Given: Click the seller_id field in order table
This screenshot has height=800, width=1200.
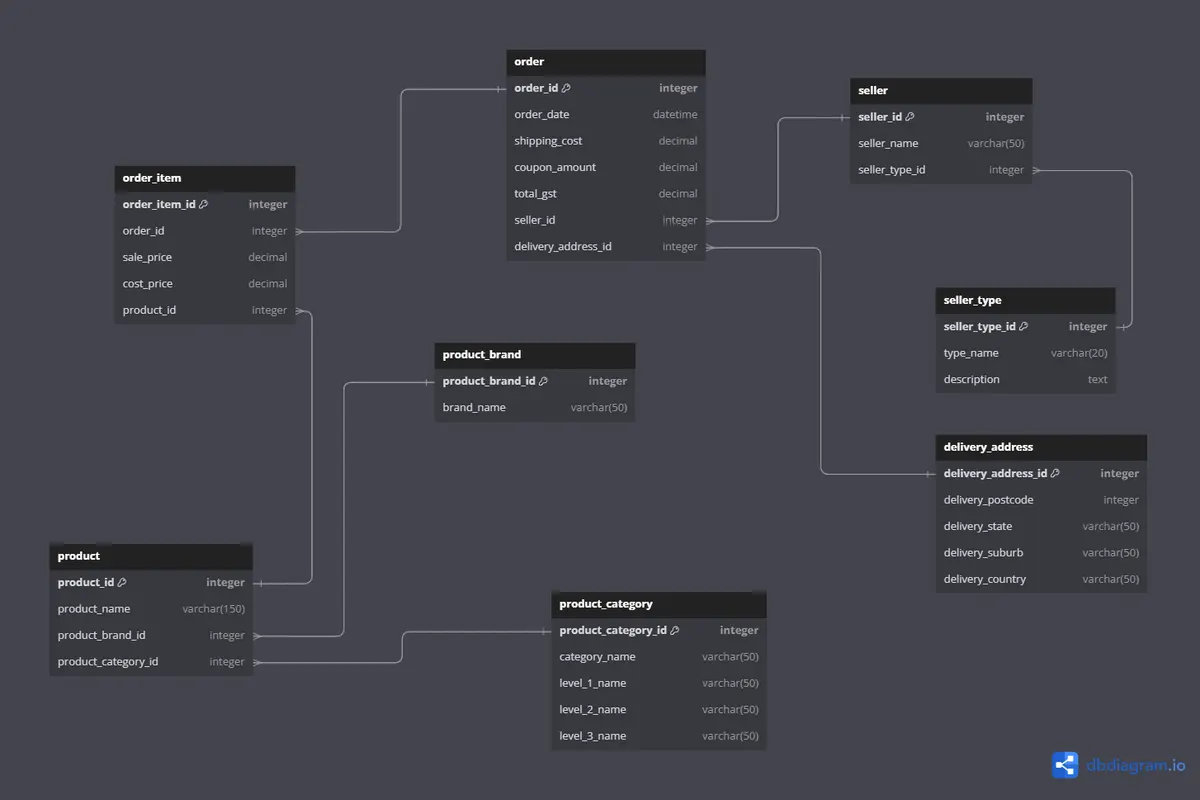Looking at the screenshot, I should (606, 220).
